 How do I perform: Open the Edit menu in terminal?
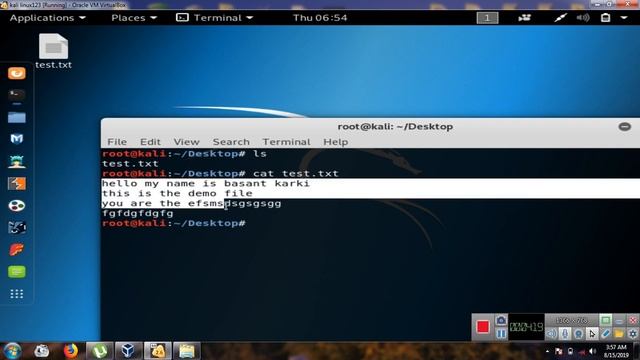pos(150,142)
